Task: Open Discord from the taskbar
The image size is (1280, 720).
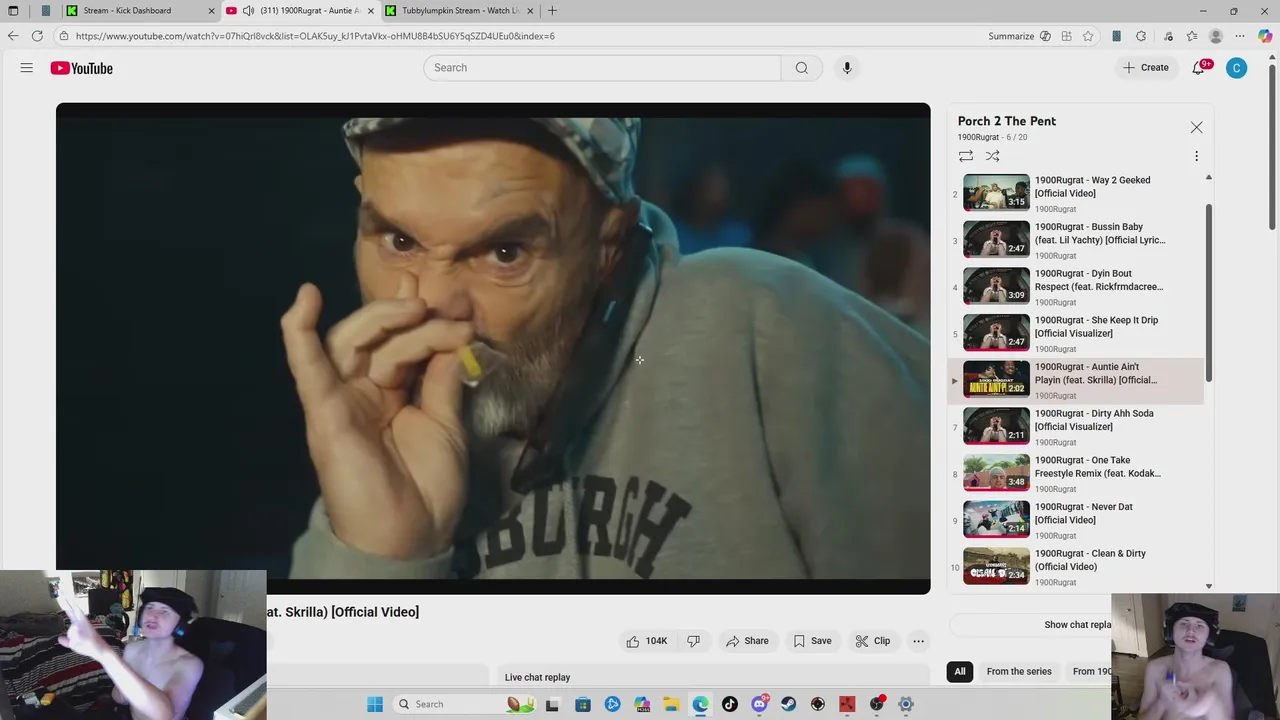Action: click(760, 704)
